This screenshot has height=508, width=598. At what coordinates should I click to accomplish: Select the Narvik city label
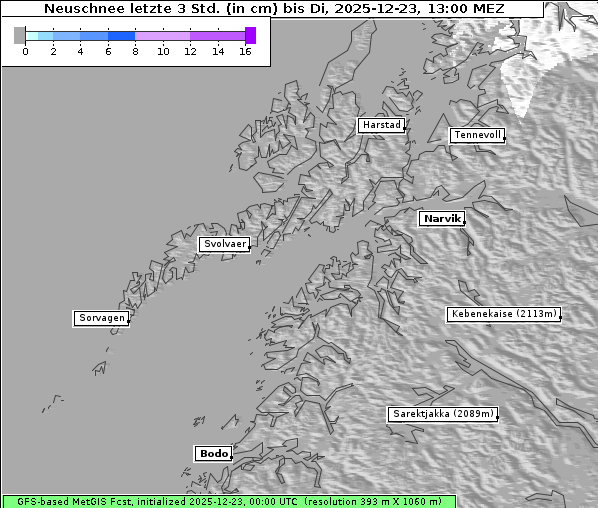442,219
